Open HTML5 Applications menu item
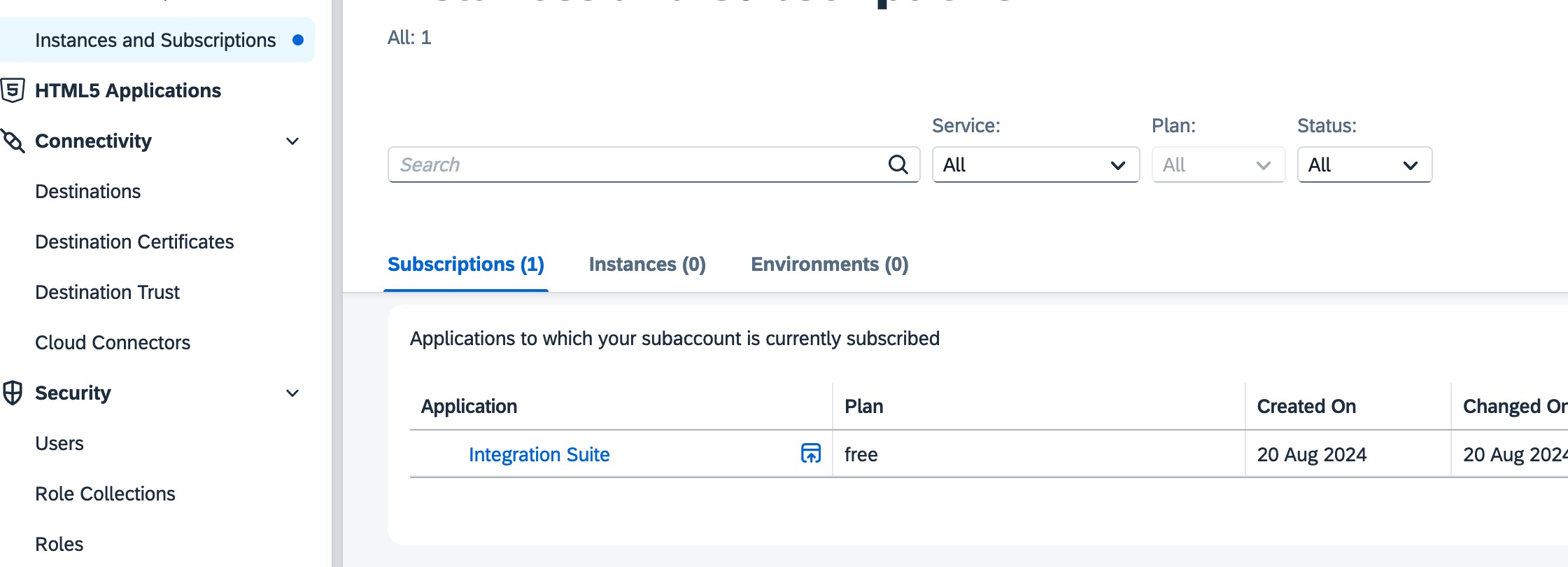 click(x=128, y=90)
